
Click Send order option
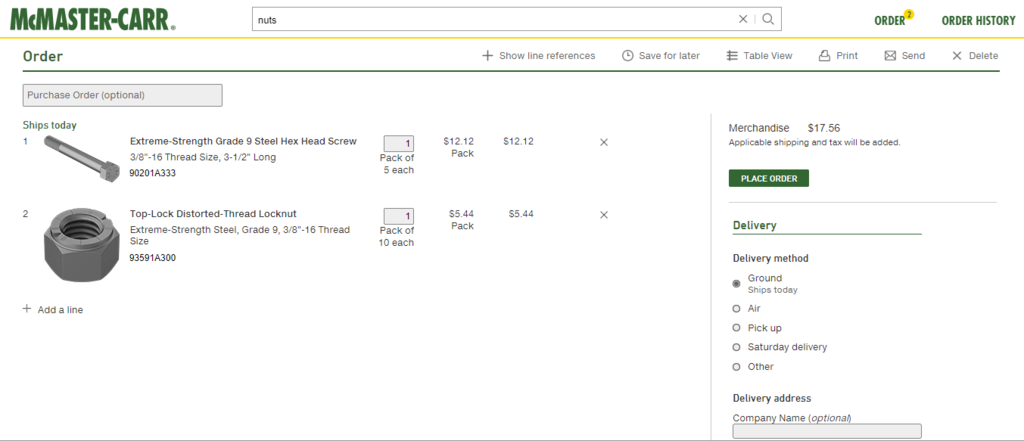[x=904, y=56]
